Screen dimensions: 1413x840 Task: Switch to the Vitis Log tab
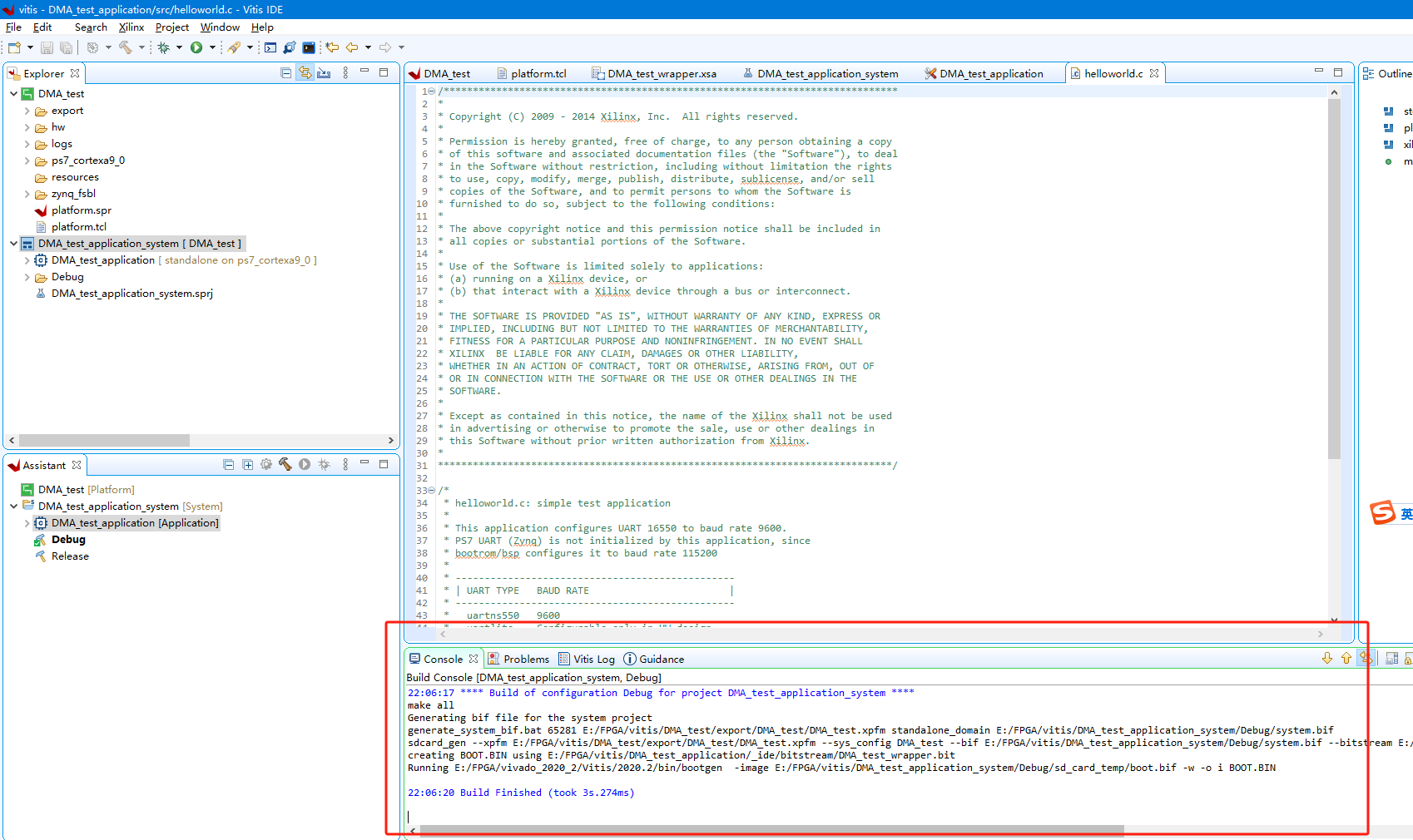(x=587, y=659)
